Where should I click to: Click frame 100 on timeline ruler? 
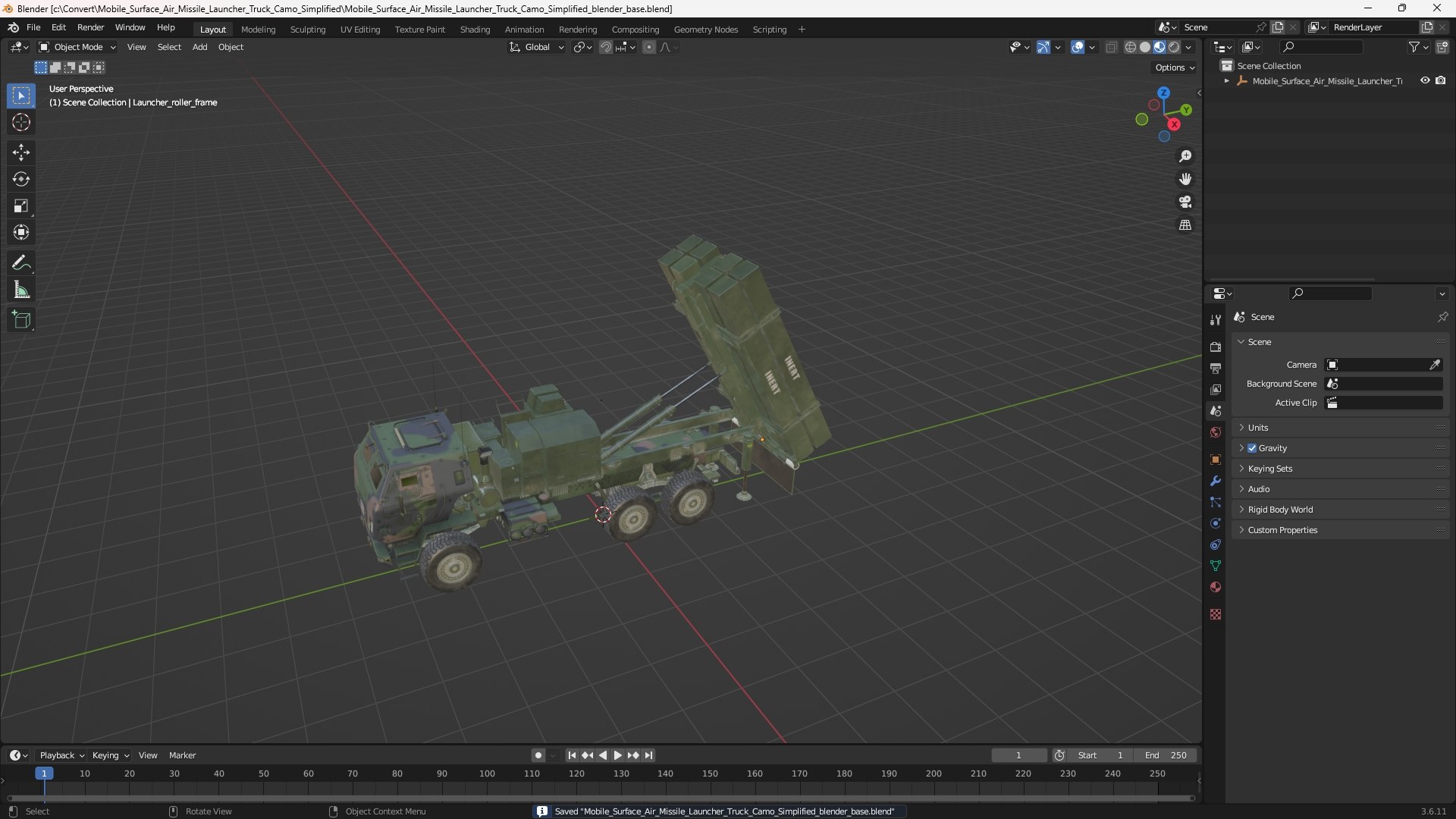(487, 773)
